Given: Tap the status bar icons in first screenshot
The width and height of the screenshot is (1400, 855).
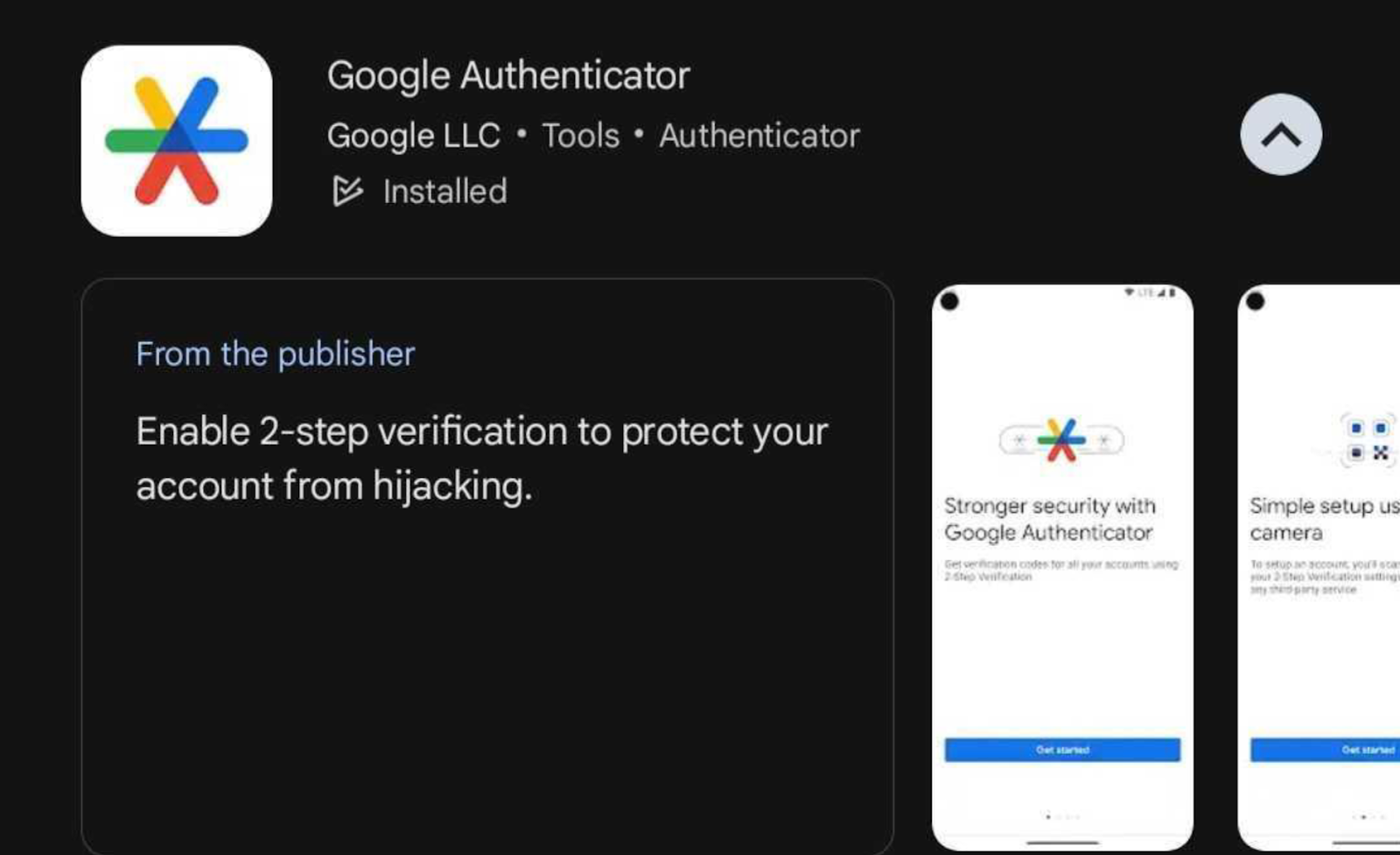Looking at the screenshot, I should [1150, 292].
